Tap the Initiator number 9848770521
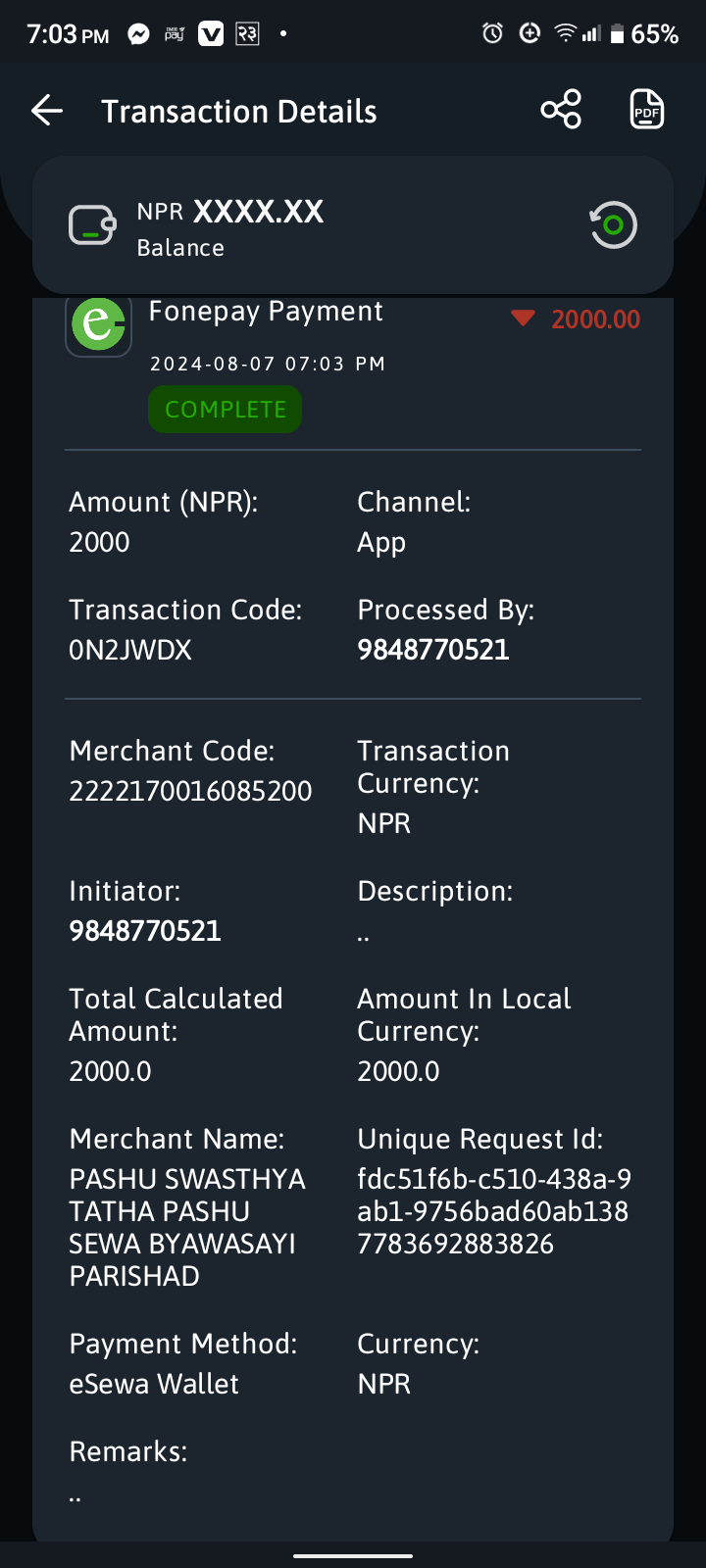This screenshot has width=706, height=1568. [x=145, y=931]
